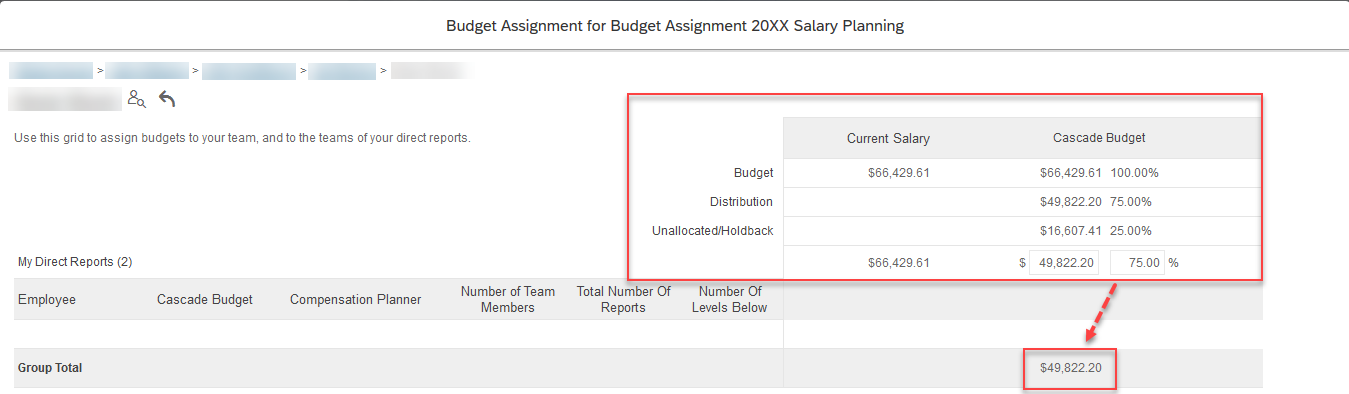Click Number of Team Members column header
1349x394 pixels.
pyautogui.click(x=508, y=299)
